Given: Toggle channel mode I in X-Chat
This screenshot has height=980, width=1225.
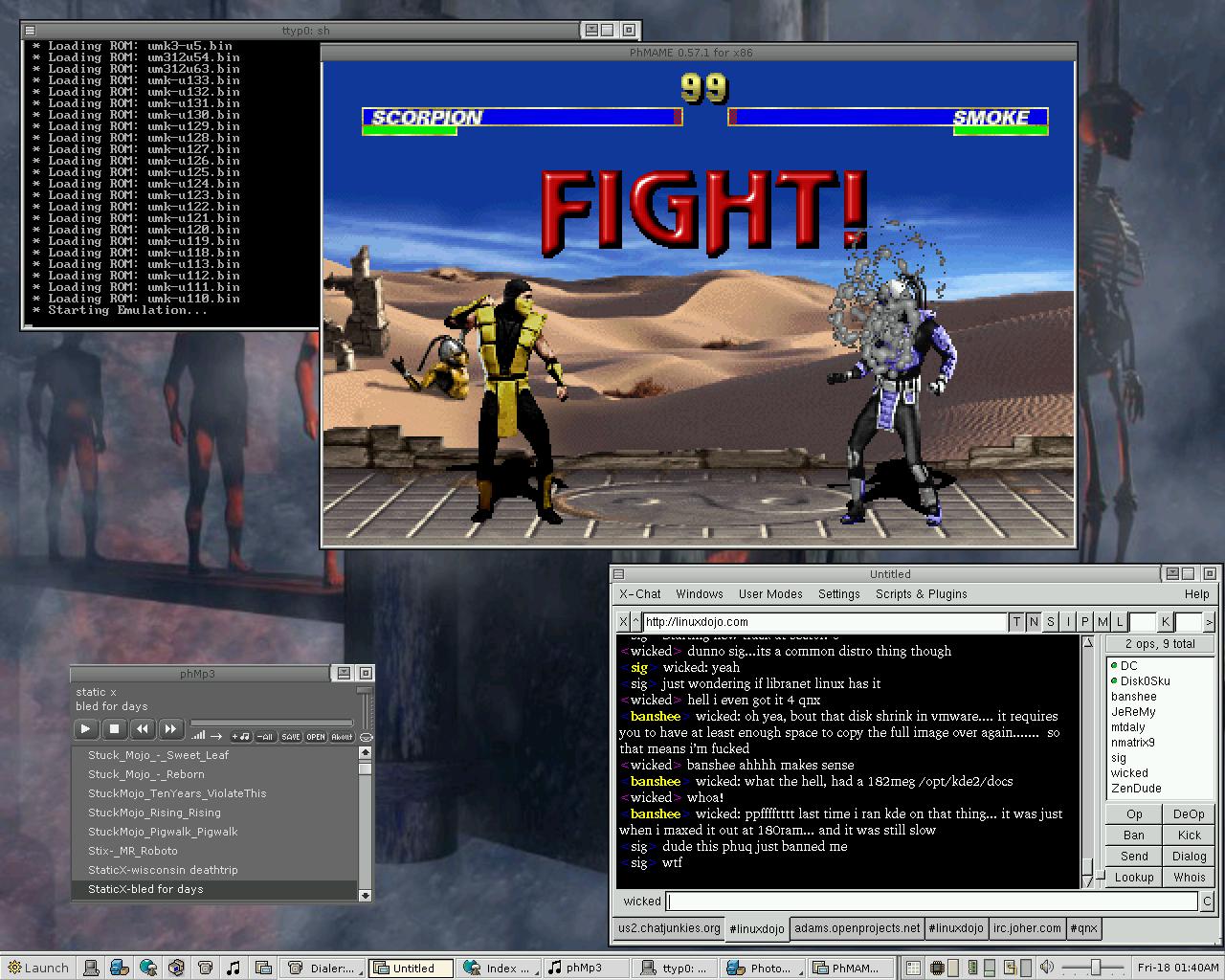Looking at the screenshot, I should 1068,622.
